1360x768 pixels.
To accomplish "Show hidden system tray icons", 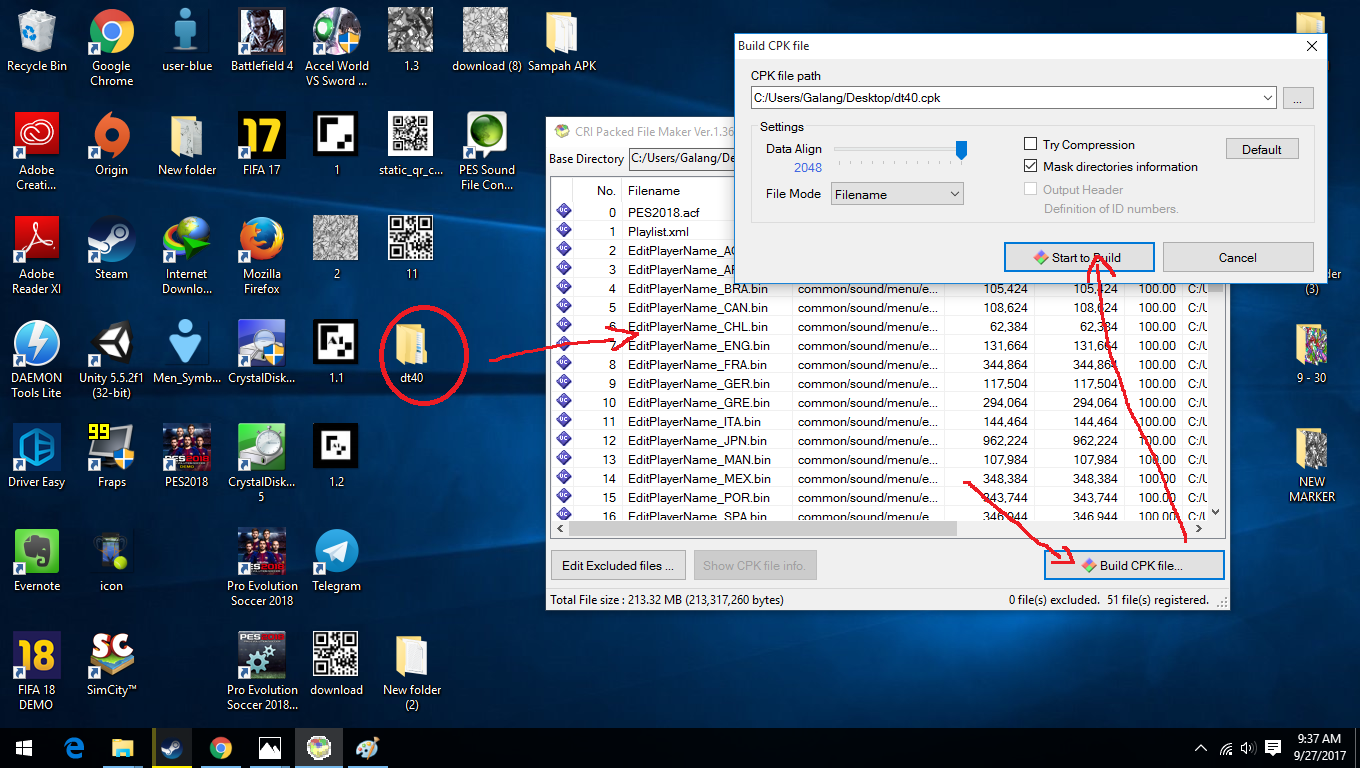I will pyautogui.click(x=1201, y=747).
